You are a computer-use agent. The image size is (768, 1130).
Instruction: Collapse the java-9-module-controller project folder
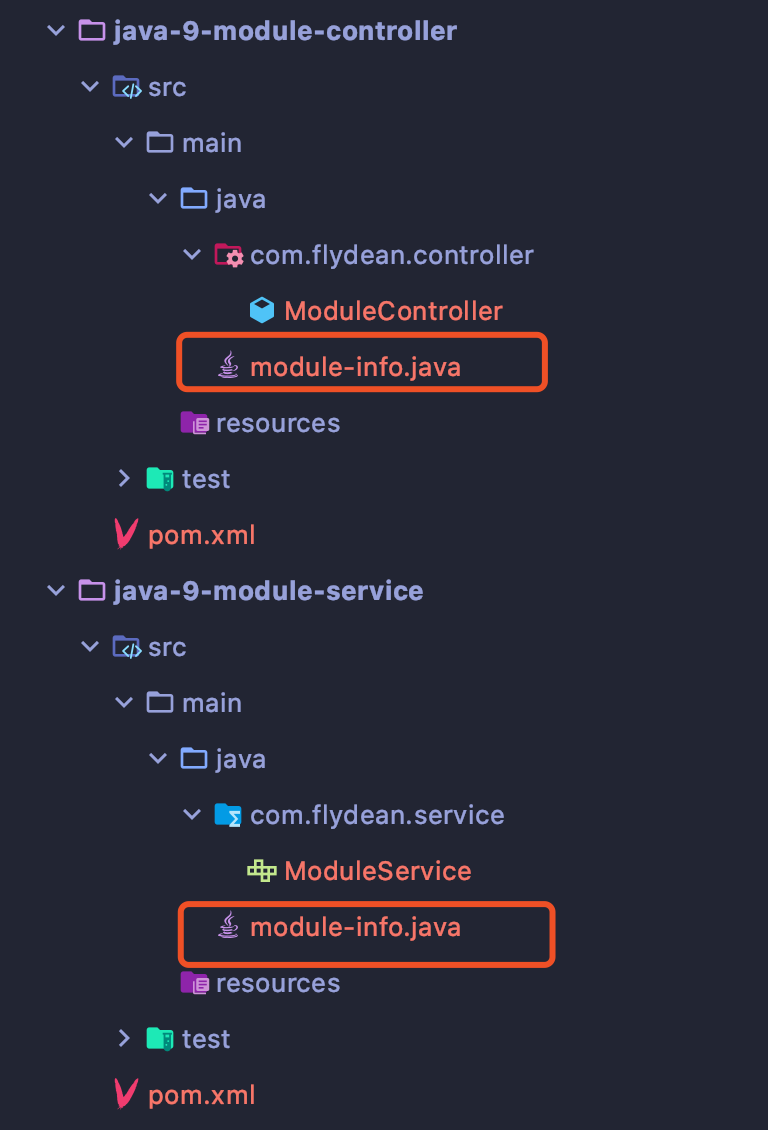click(x=56, y=30)
